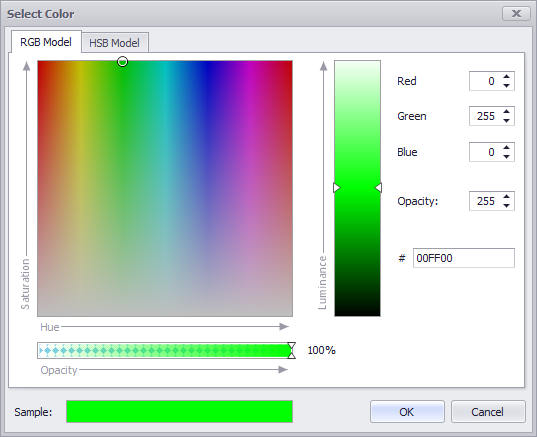
Task: Click the Luminance slider left arrow marker
Action: [x=337, y=188]
